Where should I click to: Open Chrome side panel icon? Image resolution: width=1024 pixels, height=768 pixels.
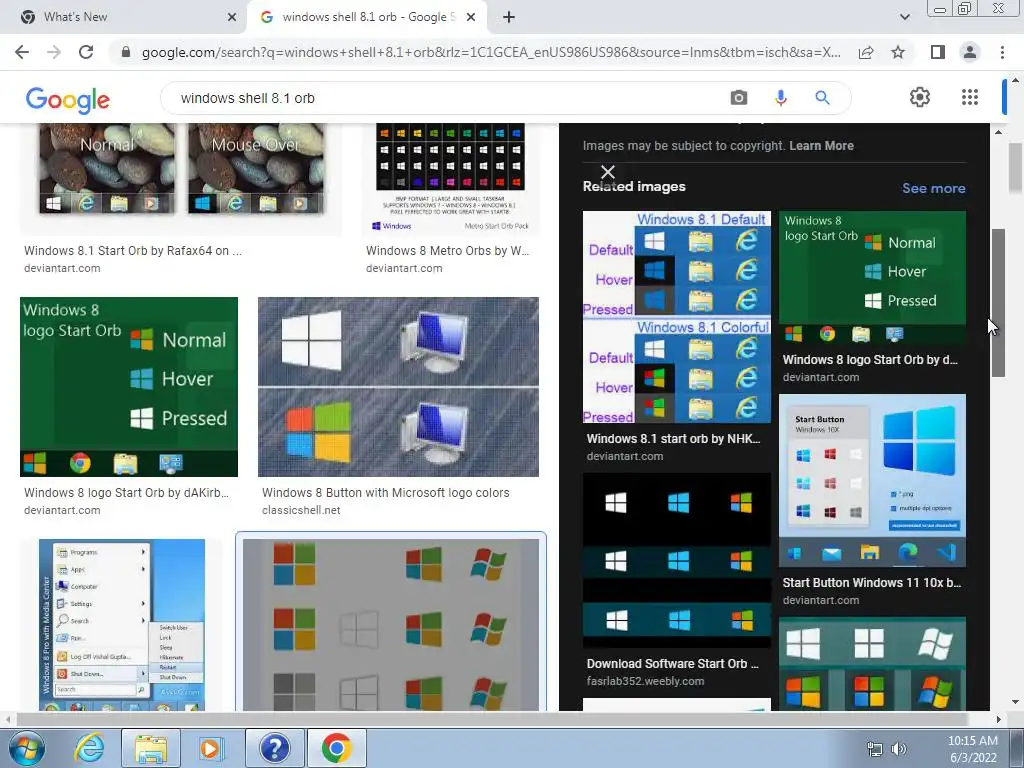pyautogui.click(x=938, y=52)
